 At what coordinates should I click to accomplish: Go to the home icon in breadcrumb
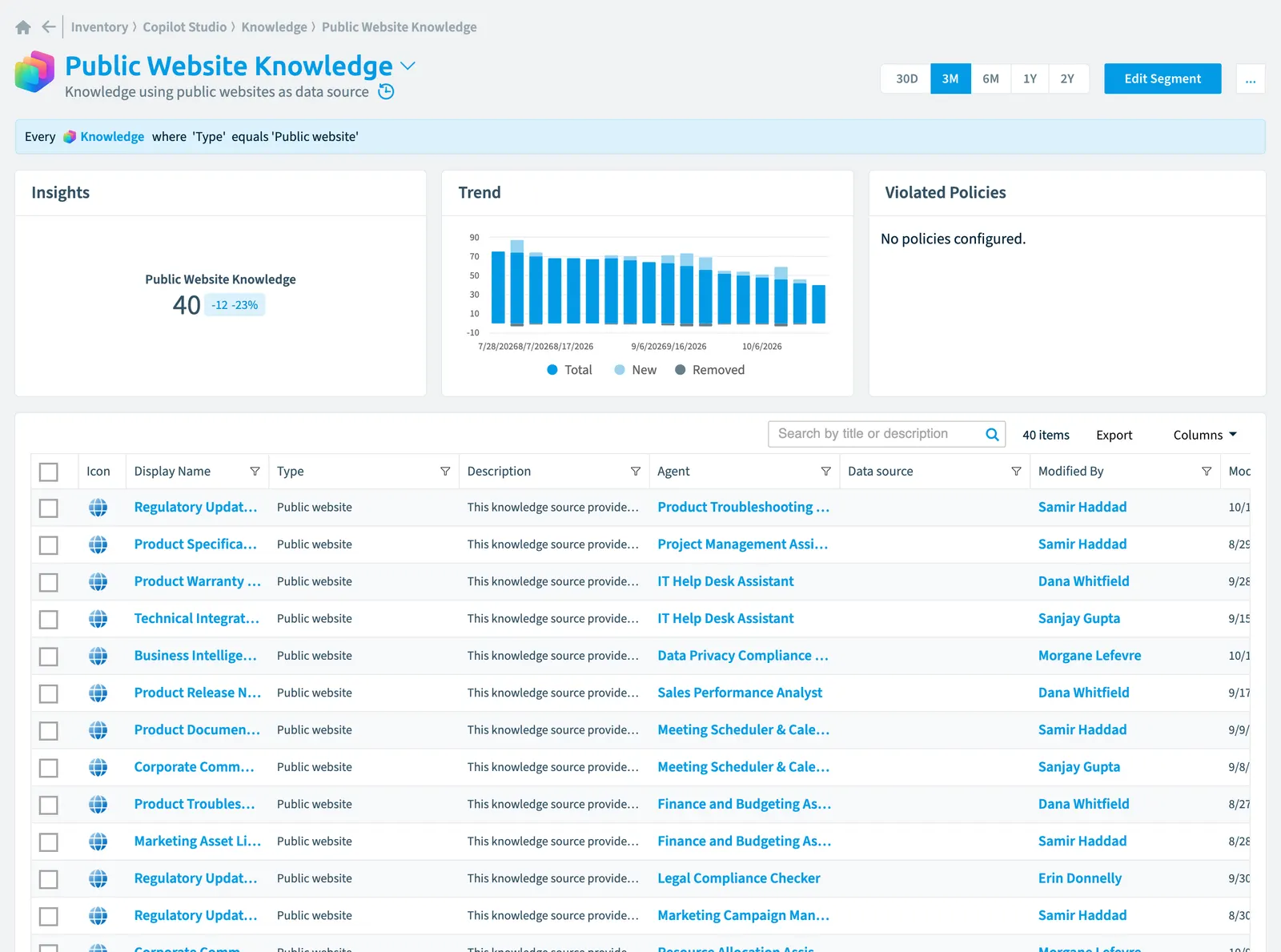[23, 27]
